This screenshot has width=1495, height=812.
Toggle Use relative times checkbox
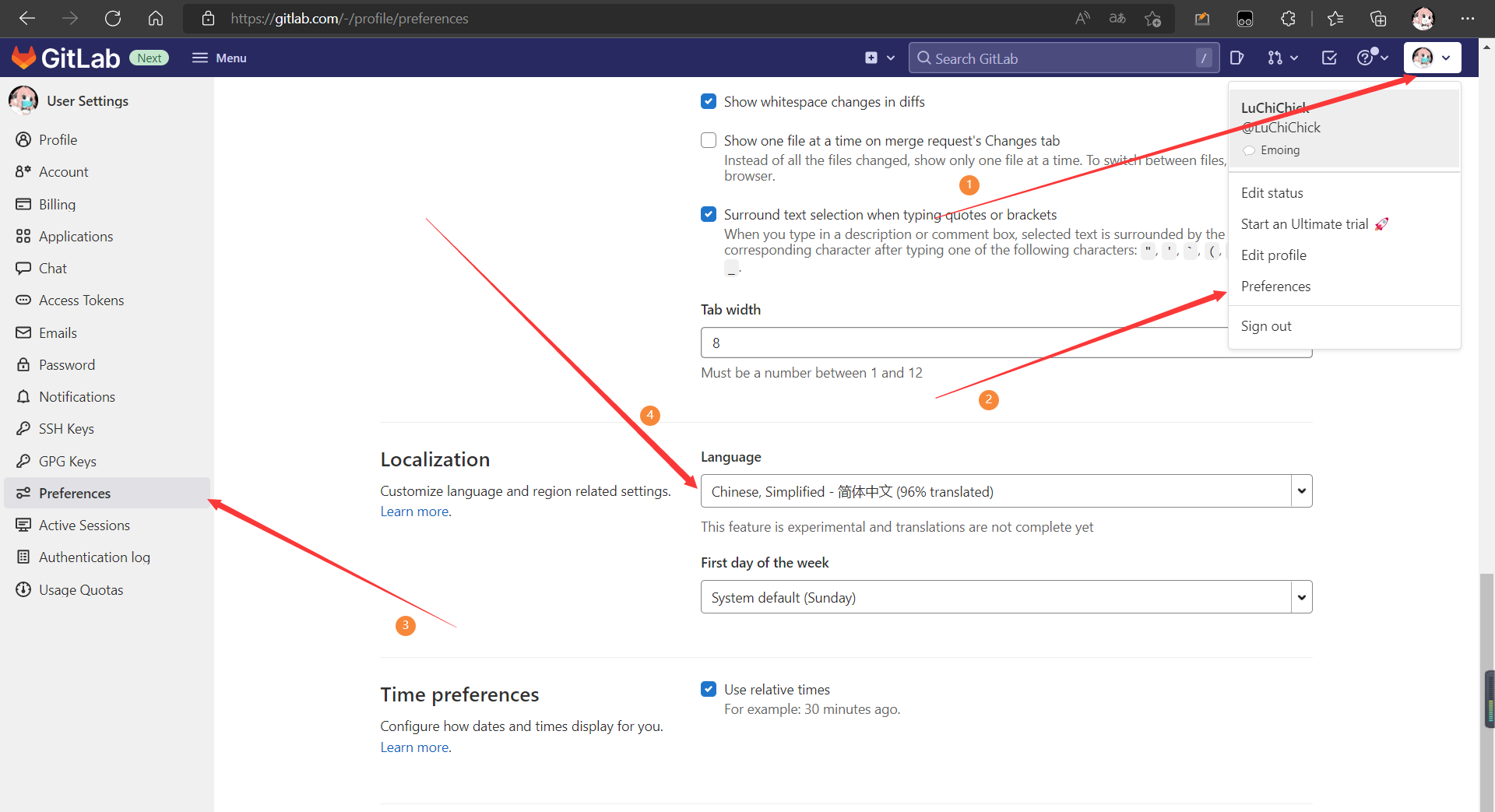pos(709,689)
